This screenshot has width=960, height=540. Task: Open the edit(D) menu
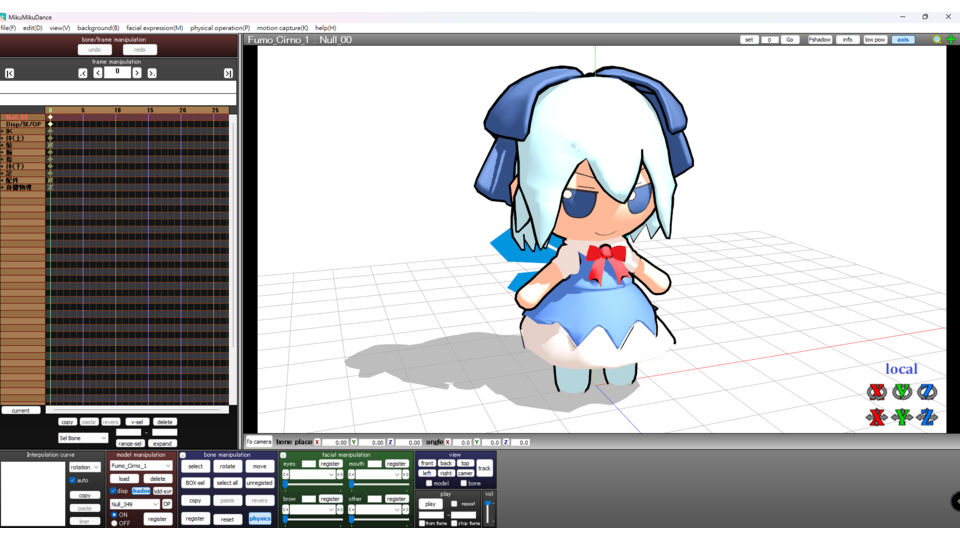point(32,28)
